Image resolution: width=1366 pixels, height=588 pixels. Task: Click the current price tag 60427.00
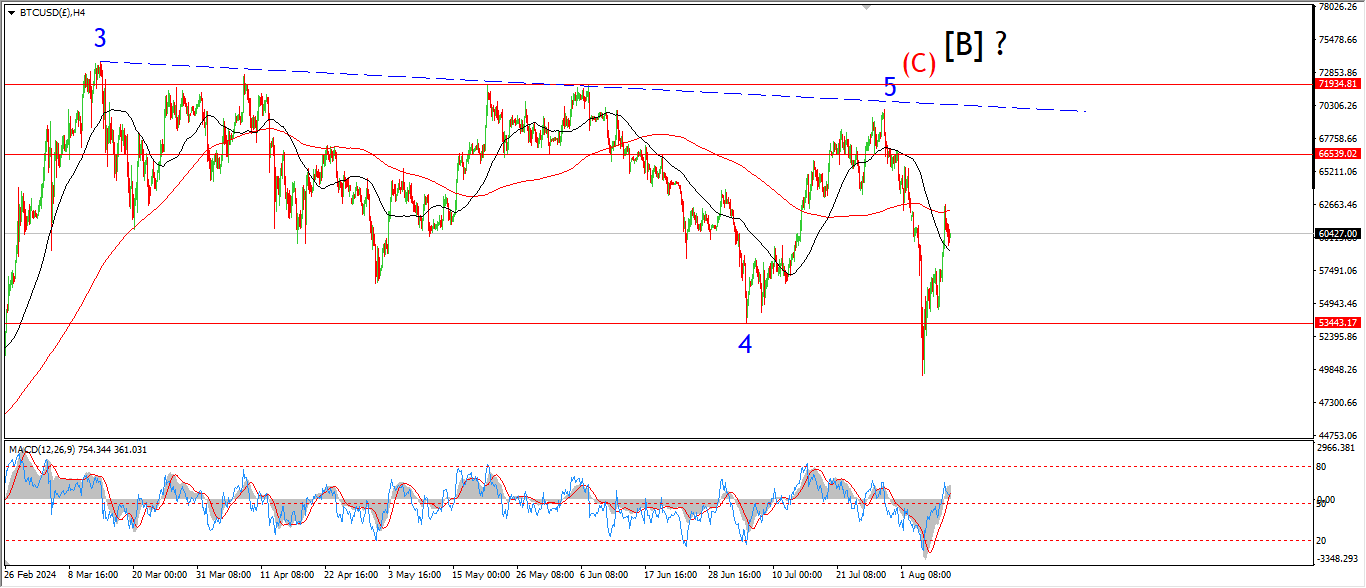click(x=1337, y=234)
